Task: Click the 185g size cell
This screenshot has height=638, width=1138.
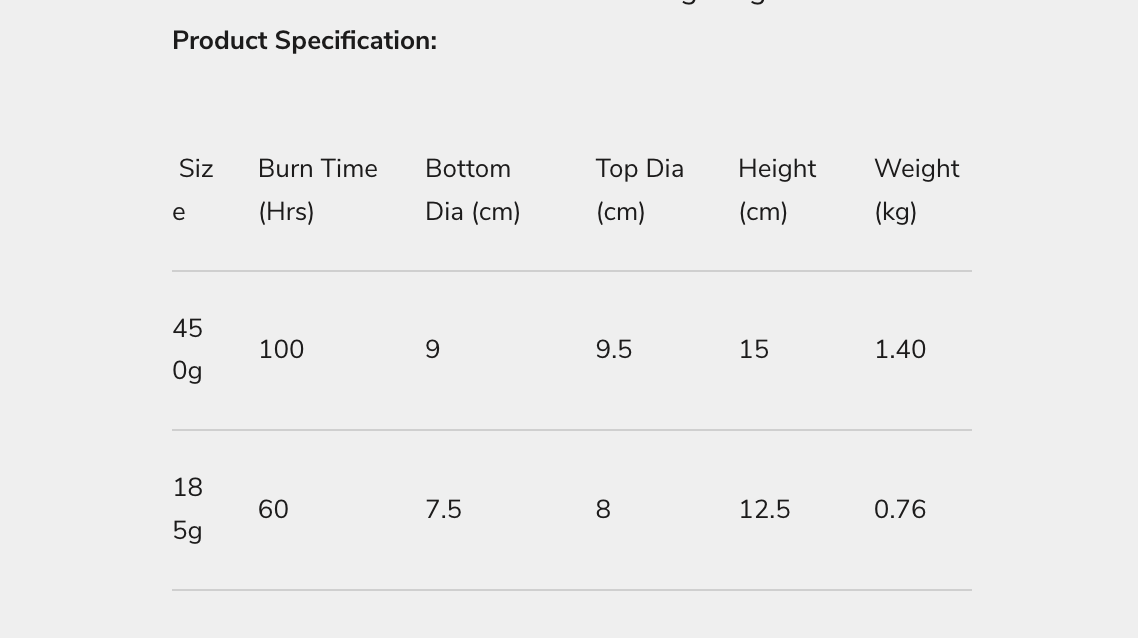Action: pyautogui.click(x=188, y=508)
